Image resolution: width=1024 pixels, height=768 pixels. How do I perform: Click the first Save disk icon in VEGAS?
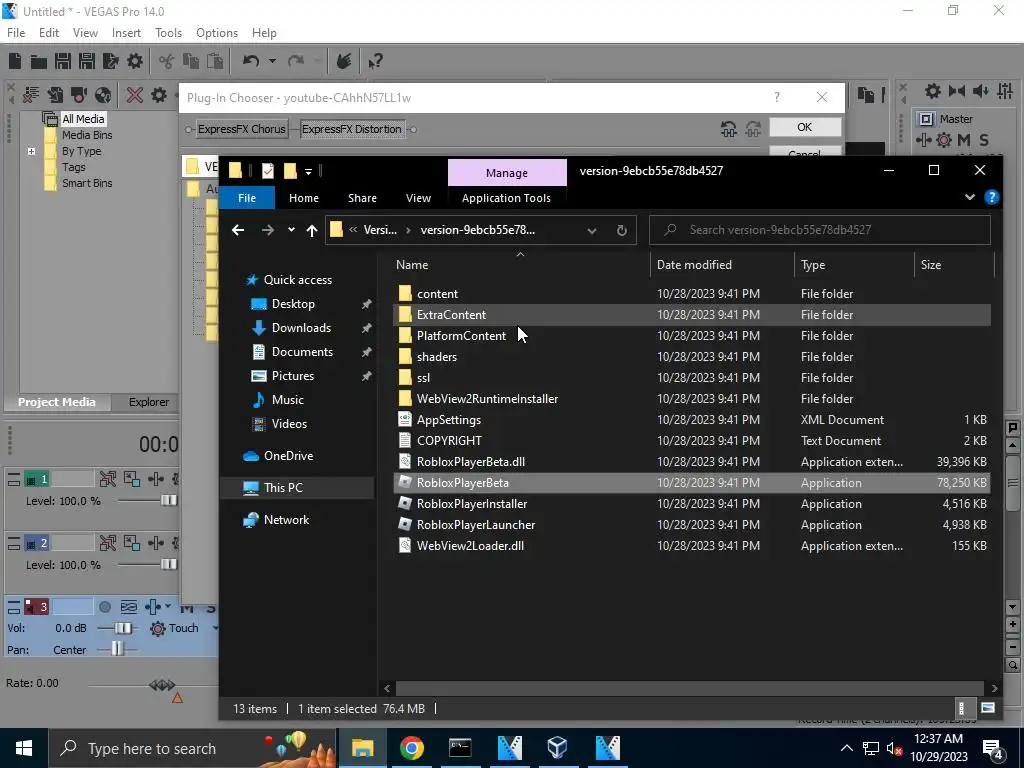63,61
